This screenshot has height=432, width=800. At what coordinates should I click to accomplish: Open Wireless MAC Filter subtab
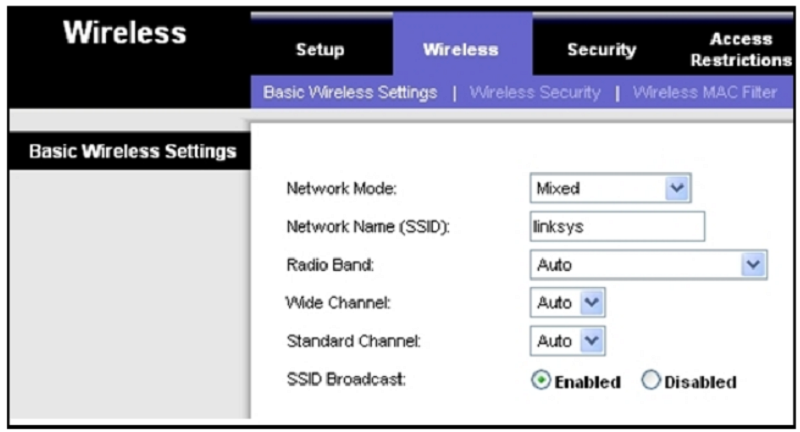click(x=705, y=92)
